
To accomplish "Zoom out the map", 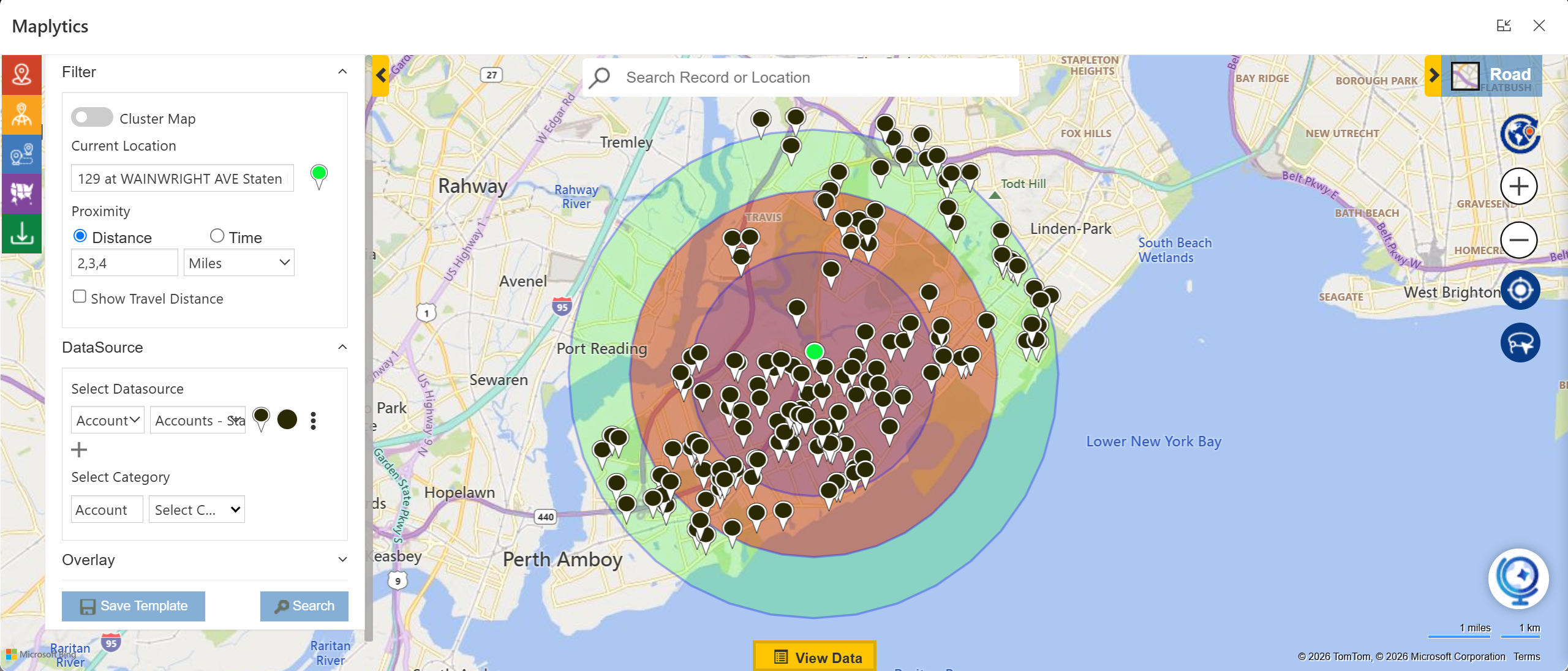I will 1519,239.
